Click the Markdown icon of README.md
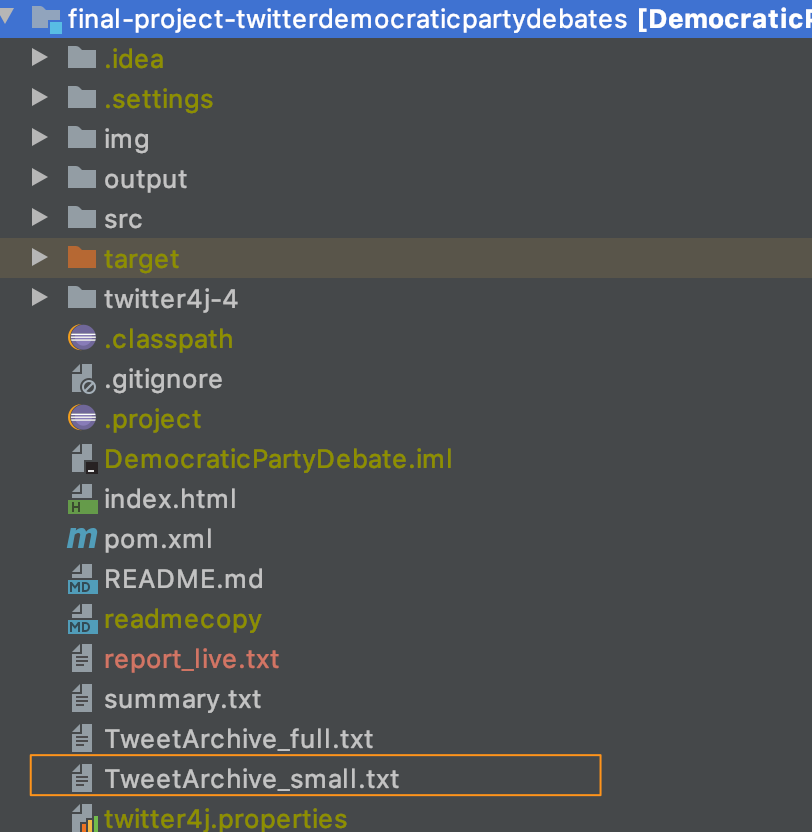Image resolution: width=812 pixels, height=832 pixels. point(83,579)
